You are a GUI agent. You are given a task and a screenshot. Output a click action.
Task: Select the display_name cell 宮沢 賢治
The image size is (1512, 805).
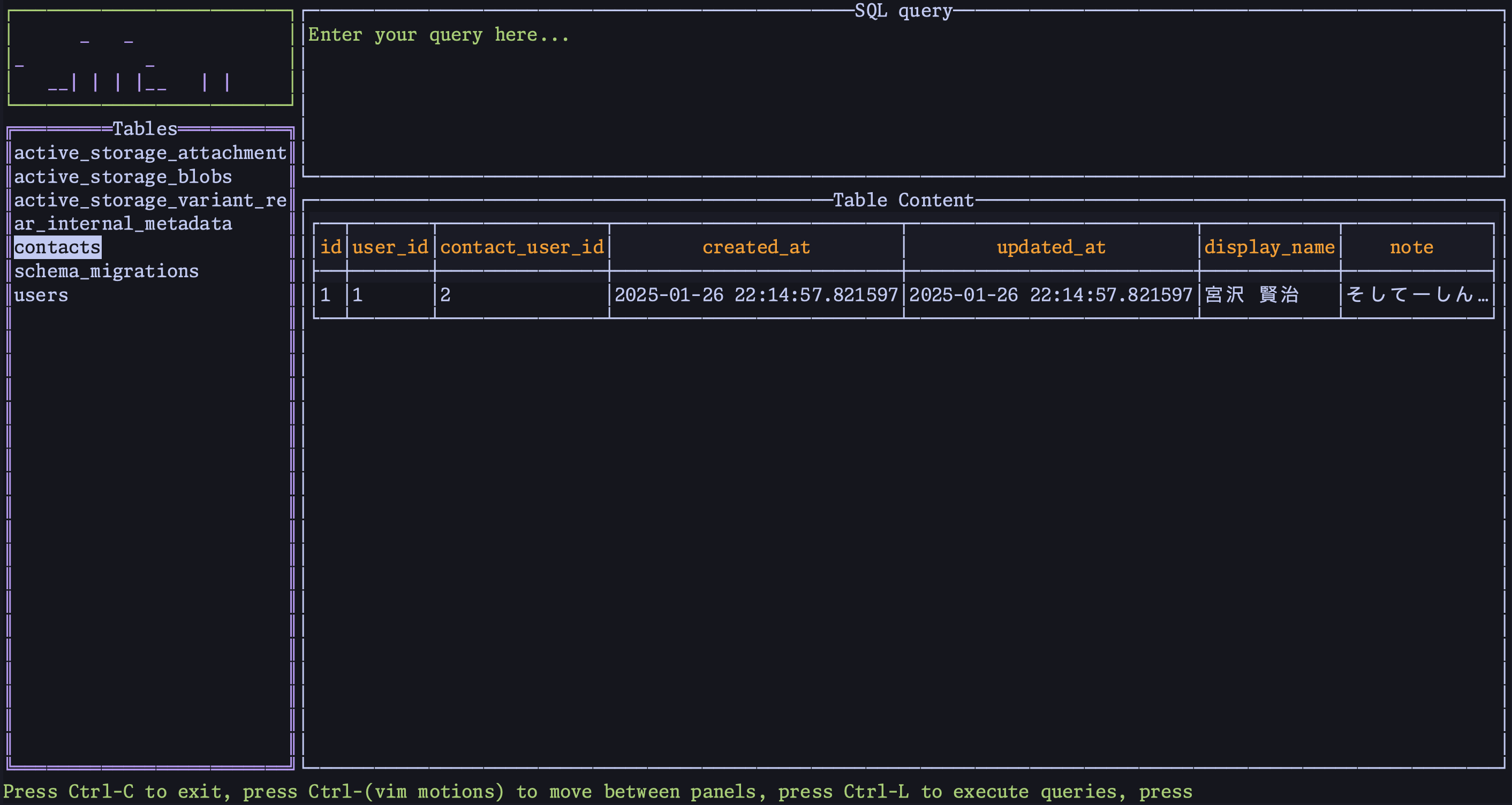click(1251, 294)
